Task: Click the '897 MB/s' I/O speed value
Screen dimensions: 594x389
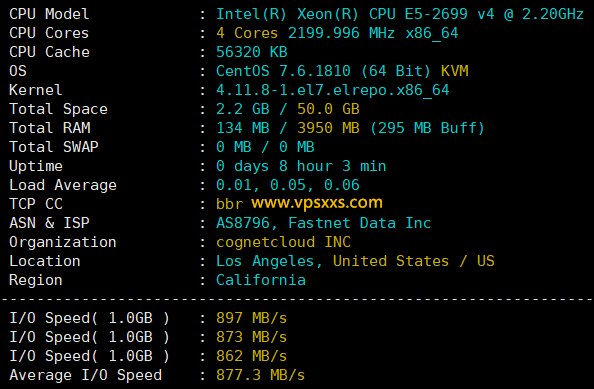Action: [252, 318]
